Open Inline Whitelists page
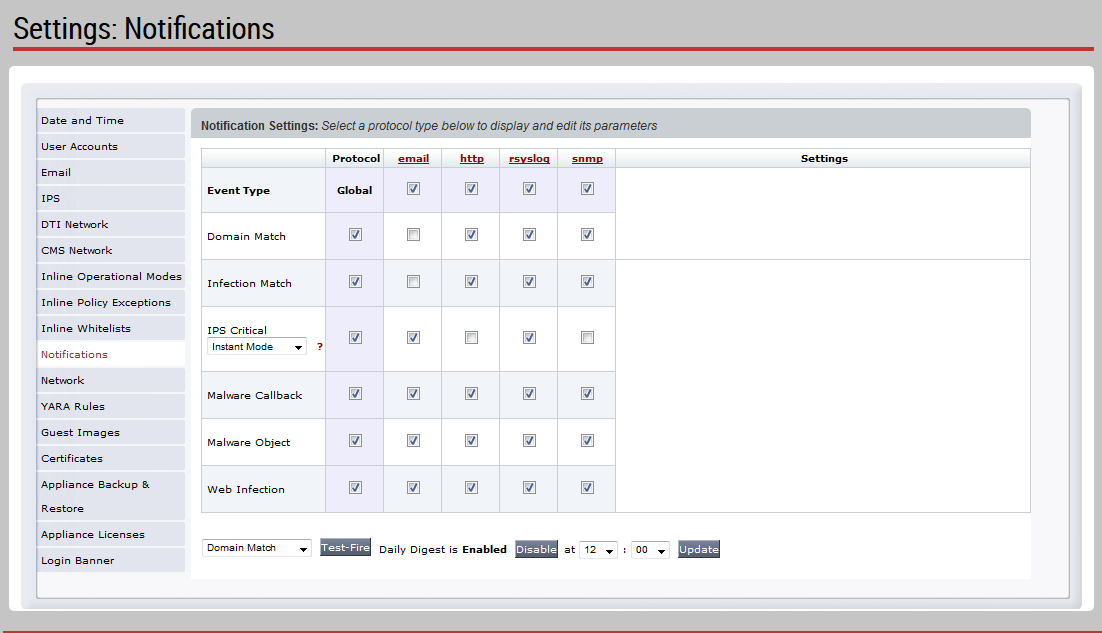This screenshot has width=1102, height=633. (111, 328)
